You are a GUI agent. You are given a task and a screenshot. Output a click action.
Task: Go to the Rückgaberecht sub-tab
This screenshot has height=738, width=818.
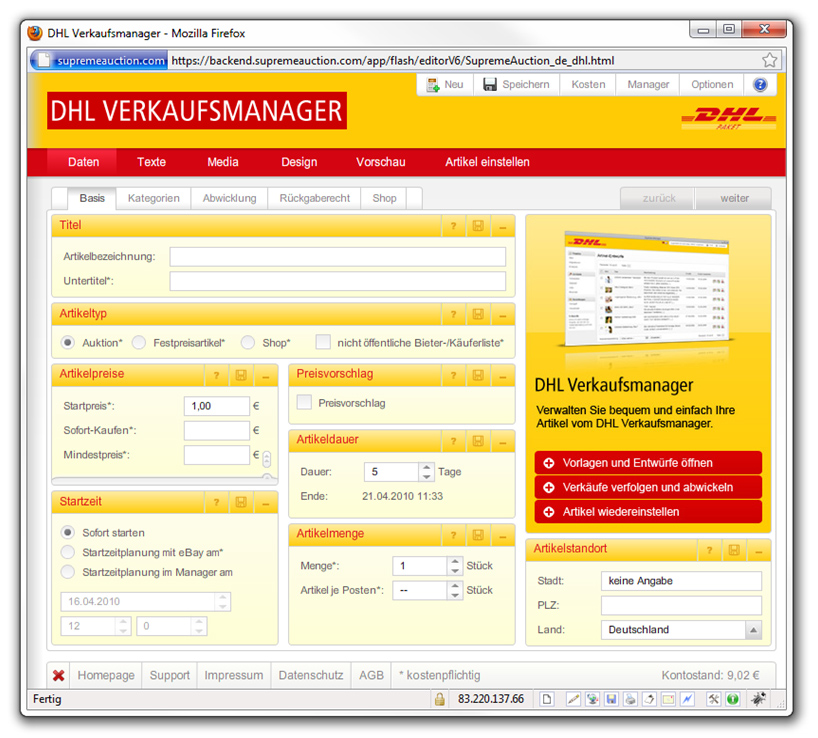[315, 198]
